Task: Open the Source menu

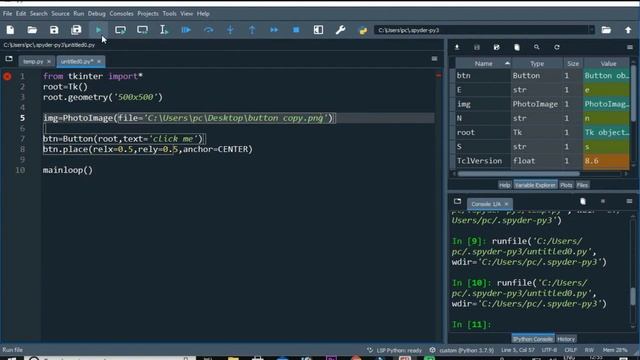Action: point(60,13)
